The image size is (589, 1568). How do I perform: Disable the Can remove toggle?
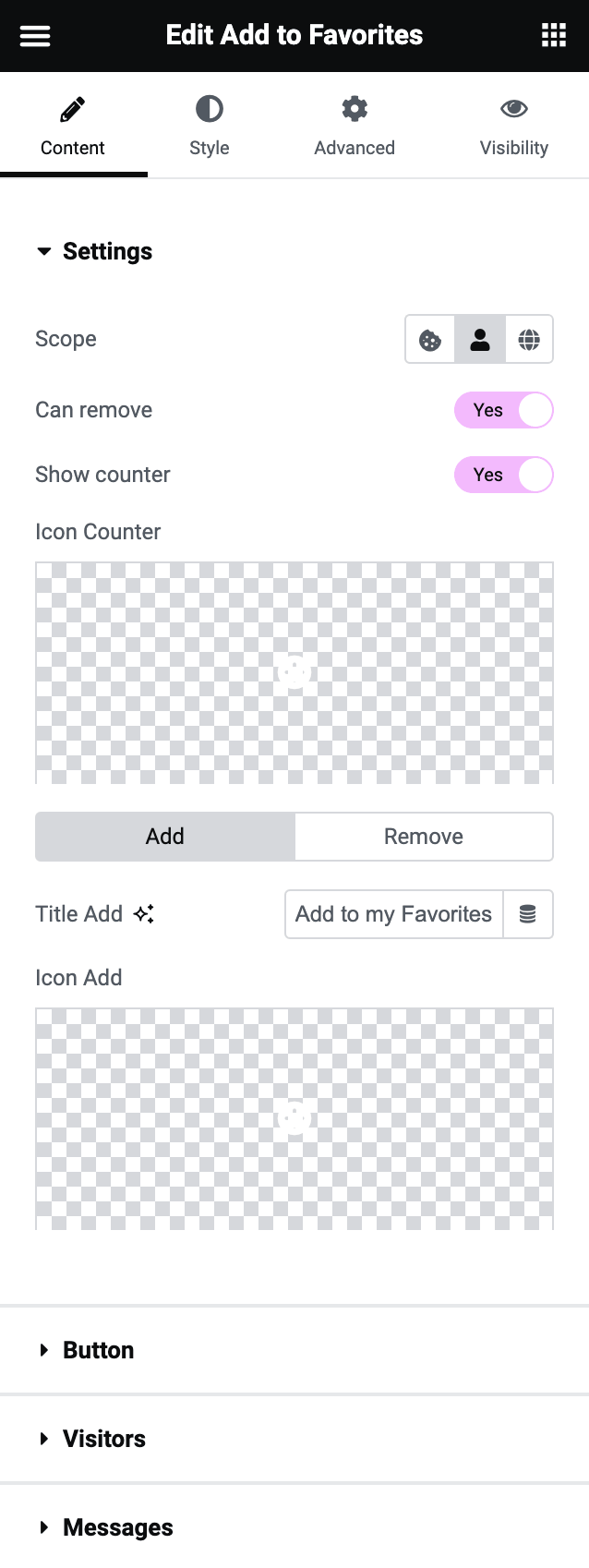coord(504,410)
